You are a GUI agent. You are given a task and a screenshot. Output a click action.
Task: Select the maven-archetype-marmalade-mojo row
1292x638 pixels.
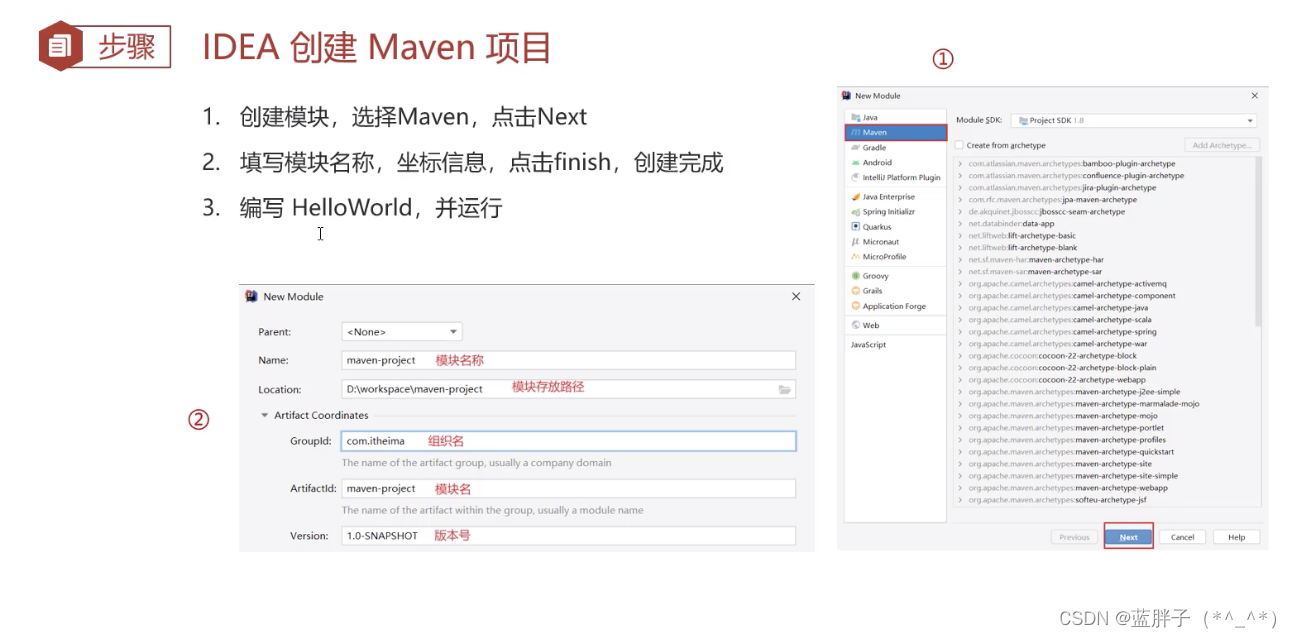point(1105,404)
